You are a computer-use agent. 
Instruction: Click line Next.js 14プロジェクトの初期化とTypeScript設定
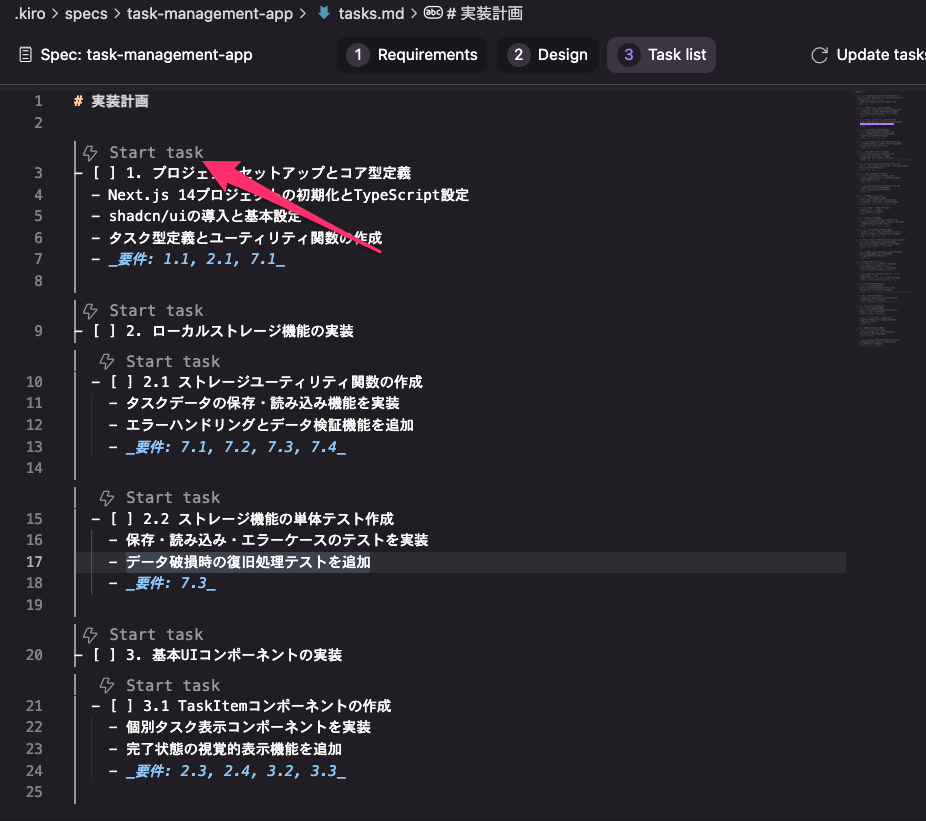click(x=288, y=195)
